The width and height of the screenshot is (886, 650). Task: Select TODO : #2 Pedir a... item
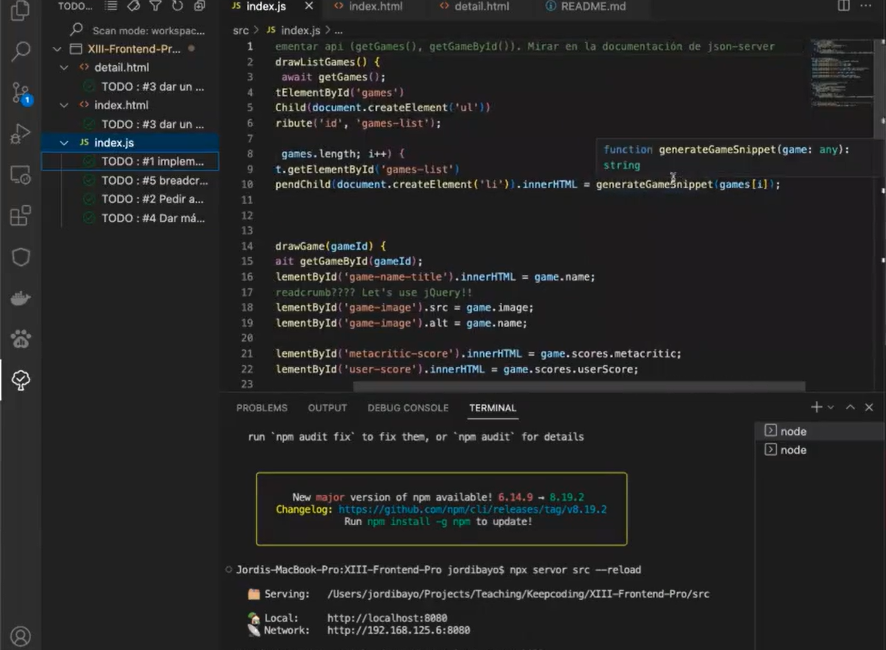152,200
